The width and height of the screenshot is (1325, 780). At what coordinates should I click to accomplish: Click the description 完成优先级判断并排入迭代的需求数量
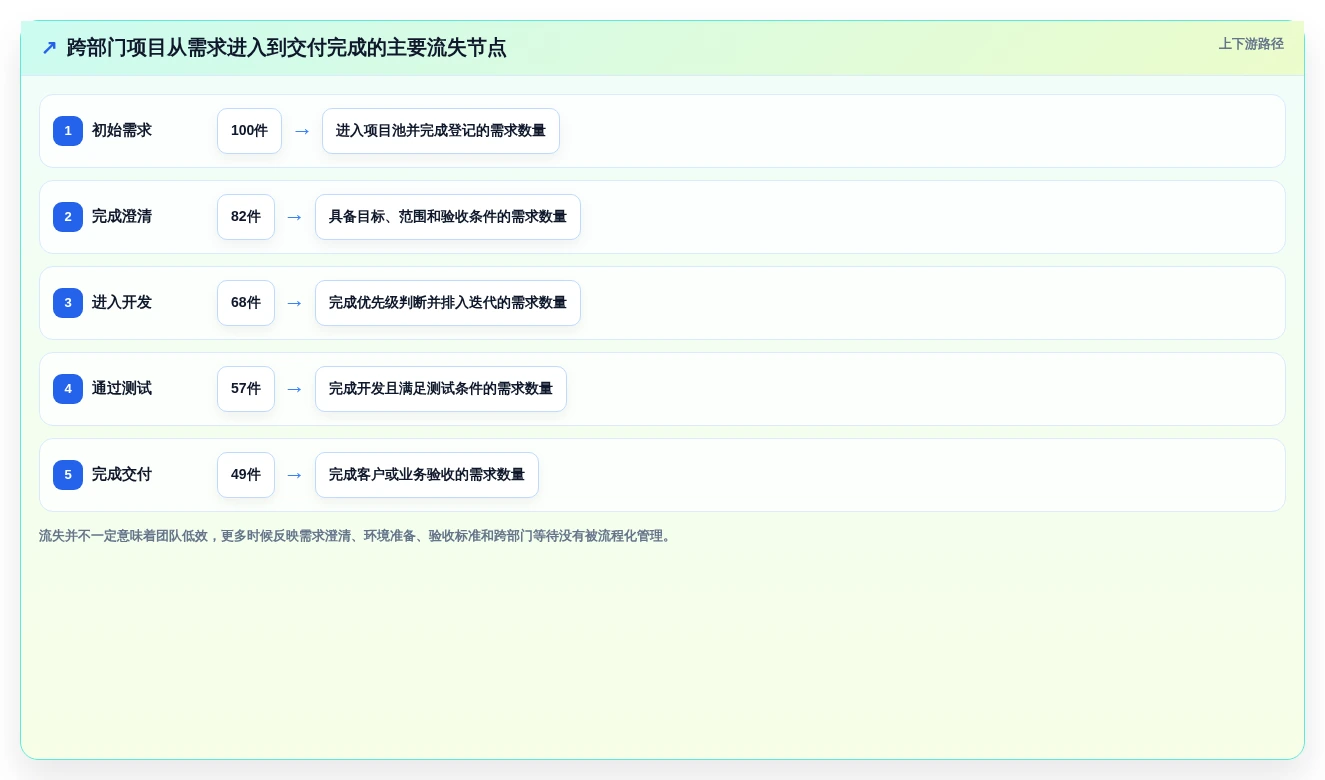click(448, 303)
